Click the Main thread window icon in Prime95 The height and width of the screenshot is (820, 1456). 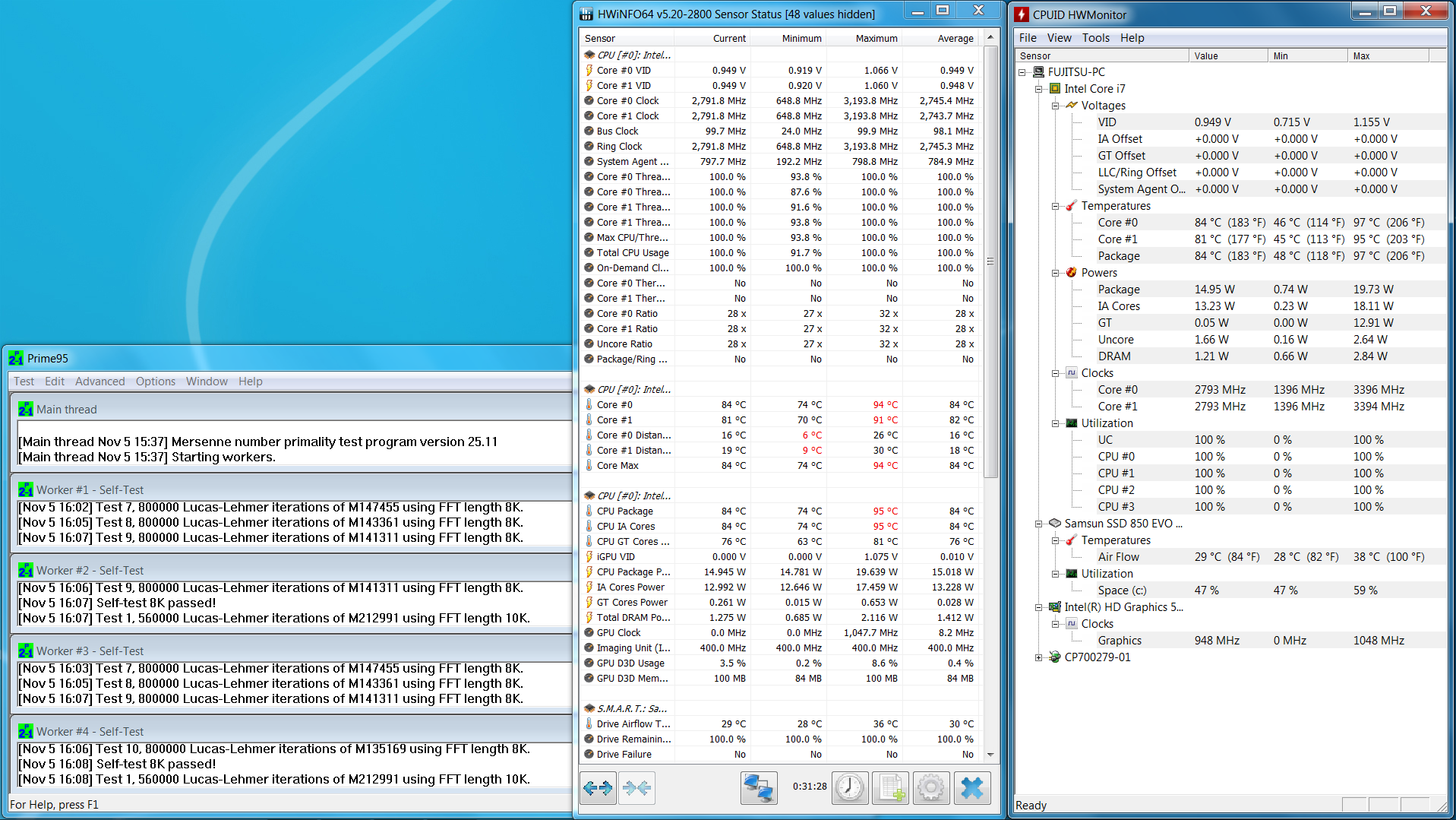[26, 409]
